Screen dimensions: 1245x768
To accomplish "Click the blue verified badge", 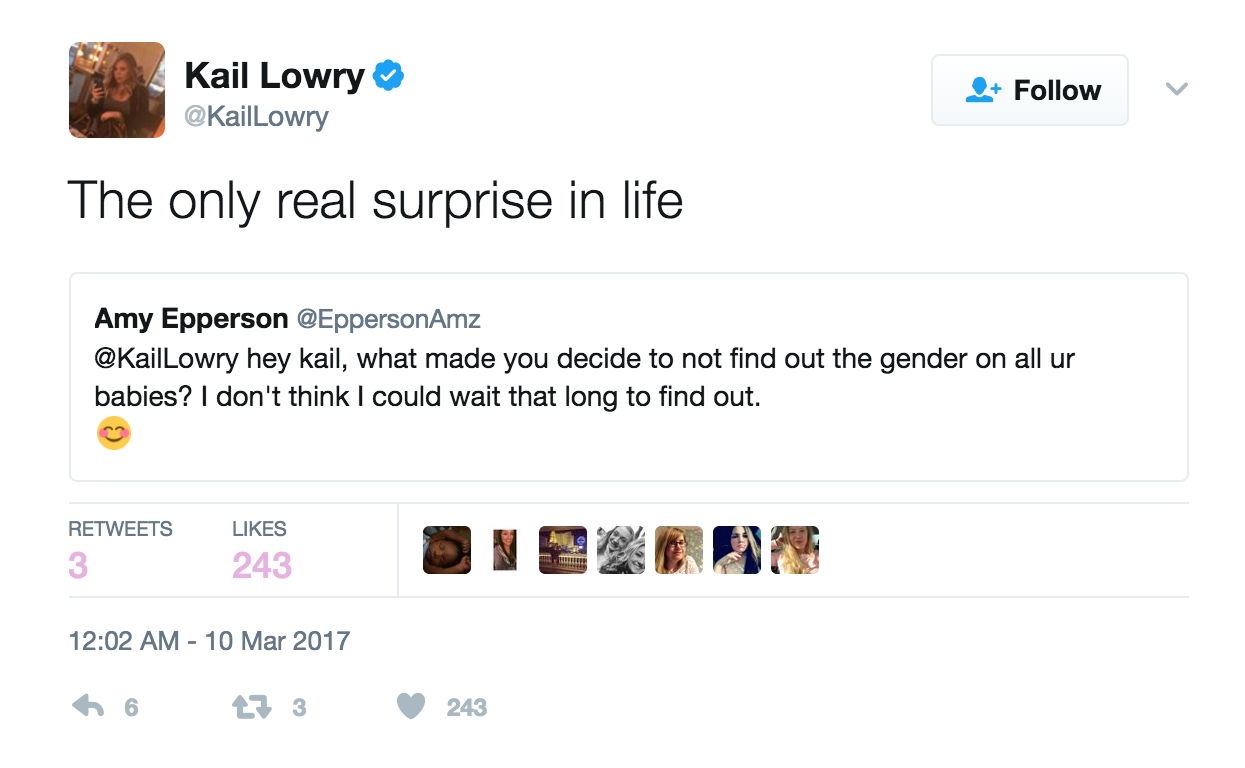I will coord(389,76).
